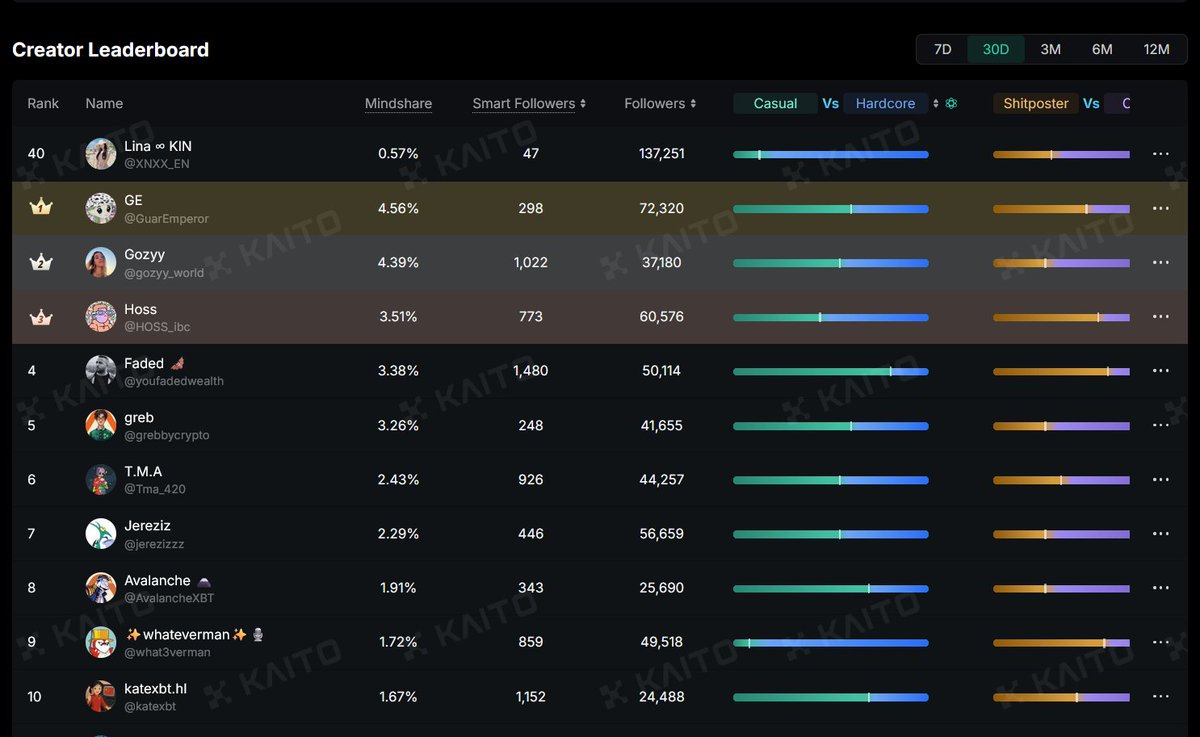Select the Shitposter filter pill
The height and width of the screenshot is (737, 1200).
point(1036,103)
